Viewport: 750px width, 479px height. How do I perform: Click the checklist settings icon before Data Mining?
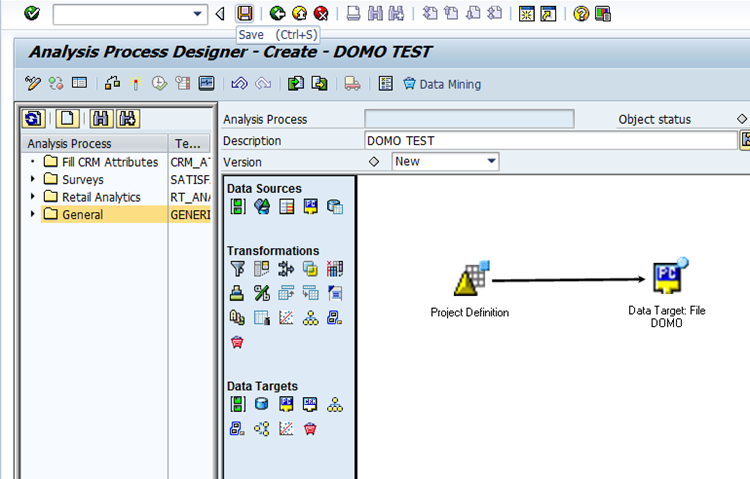(386, 84)
